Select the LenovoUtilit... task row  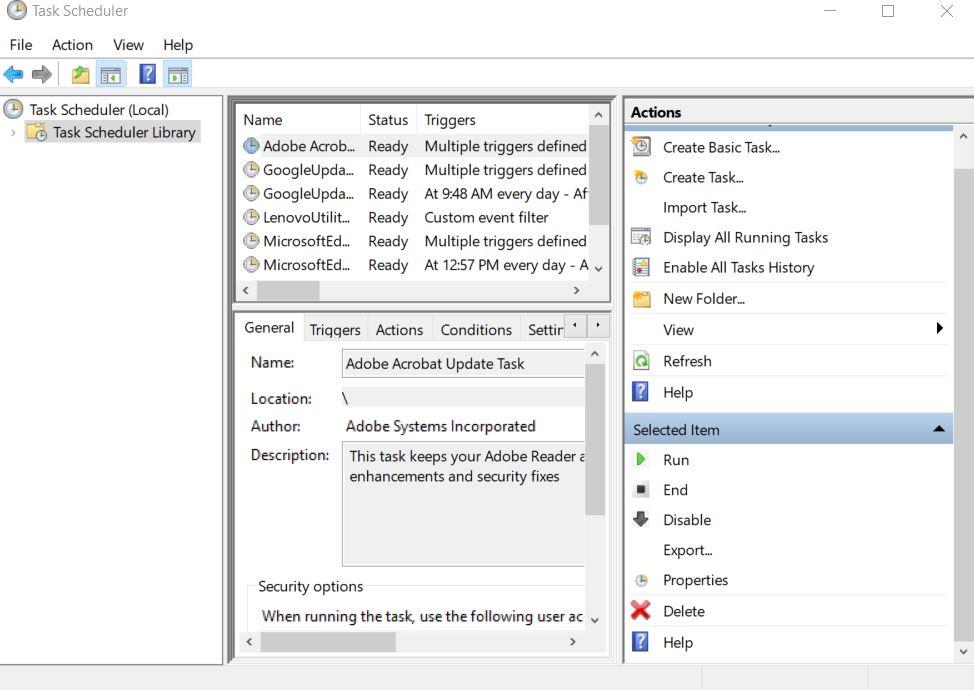pyautogui.click(x=413, y=217)
